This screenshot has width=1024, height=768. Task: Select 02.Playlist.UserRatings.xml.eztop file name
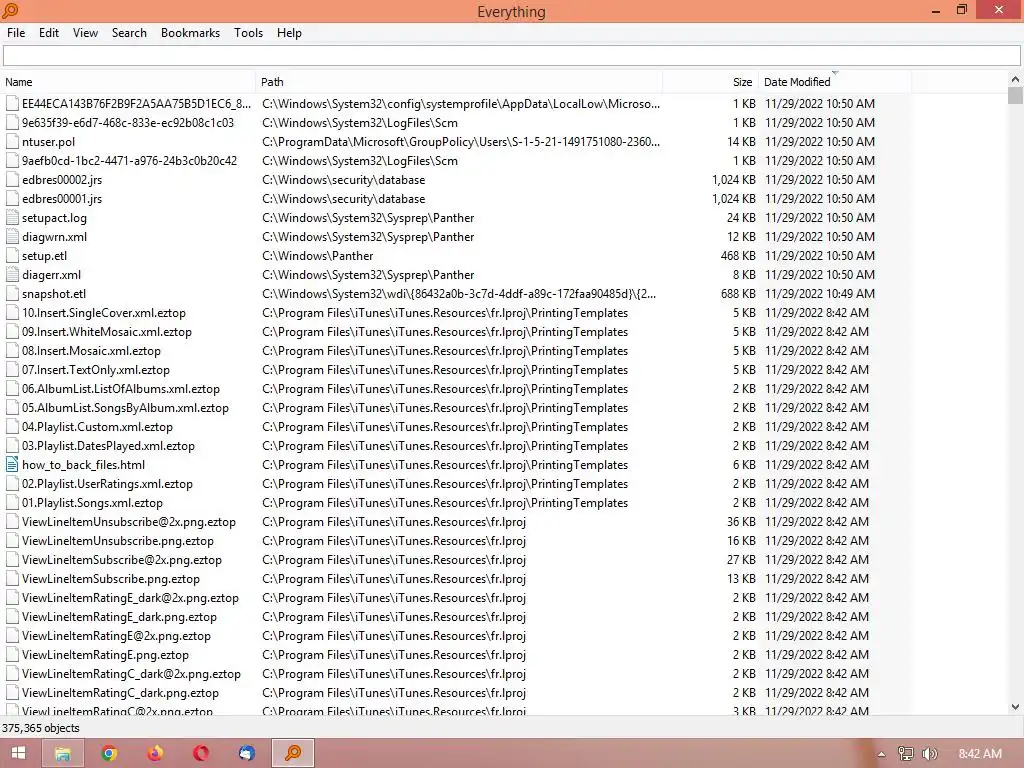pos(108,484)
